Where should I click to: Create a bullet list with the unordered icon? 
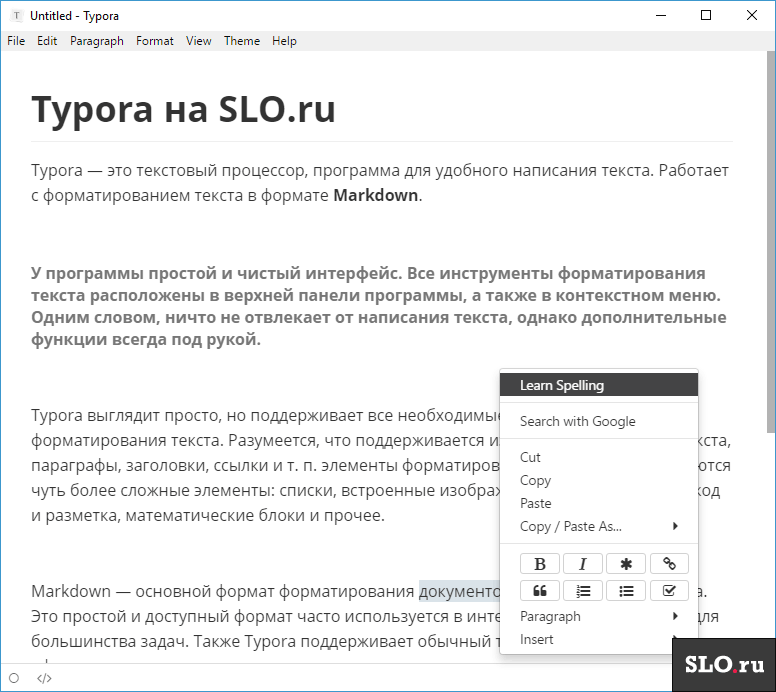coord(626,591)
